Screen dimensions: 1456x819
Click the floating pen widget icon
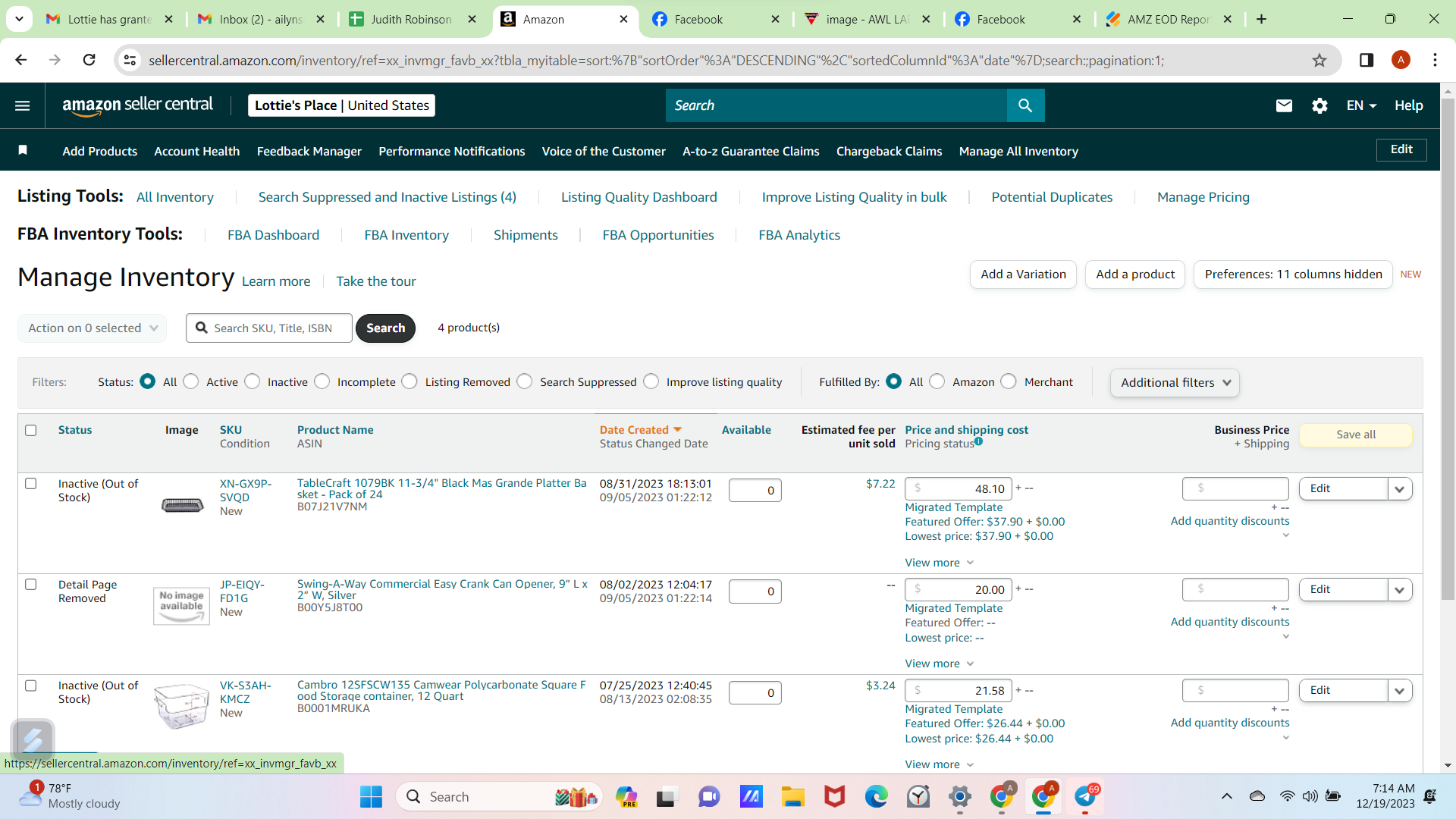click(33, 739)
